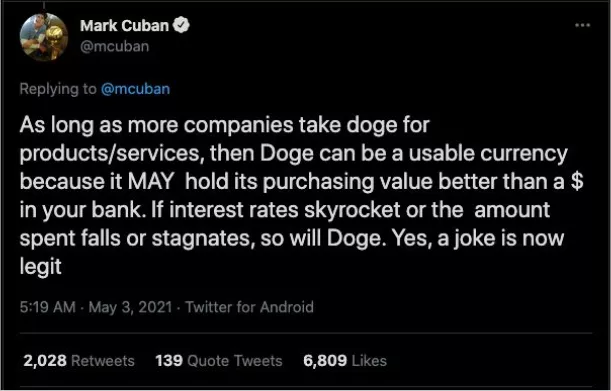
Task: View the 2,028 Retweets list
Action: 79,361
